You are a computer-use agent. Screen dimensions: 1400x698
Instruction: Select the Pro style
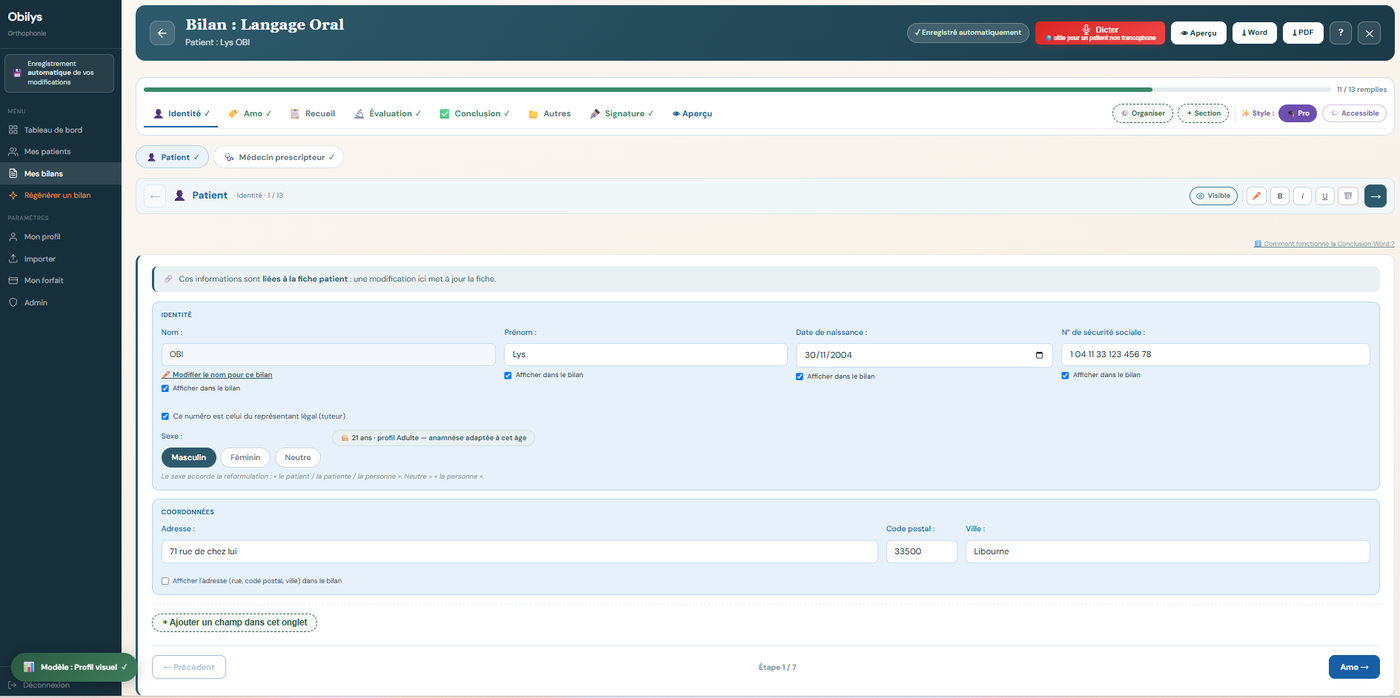pos(1298,114)
